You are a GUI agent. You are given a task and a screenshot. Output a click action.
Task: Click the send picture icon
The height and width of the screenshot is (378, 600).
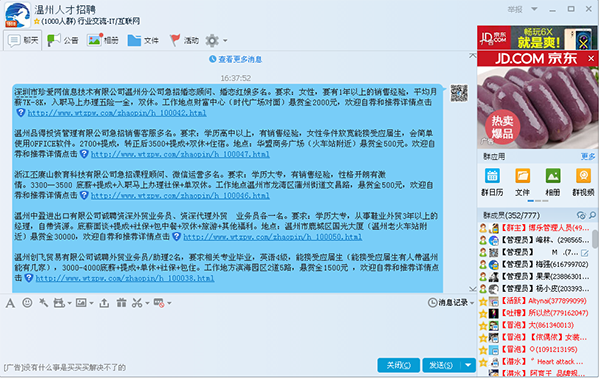tap(81, 303)
